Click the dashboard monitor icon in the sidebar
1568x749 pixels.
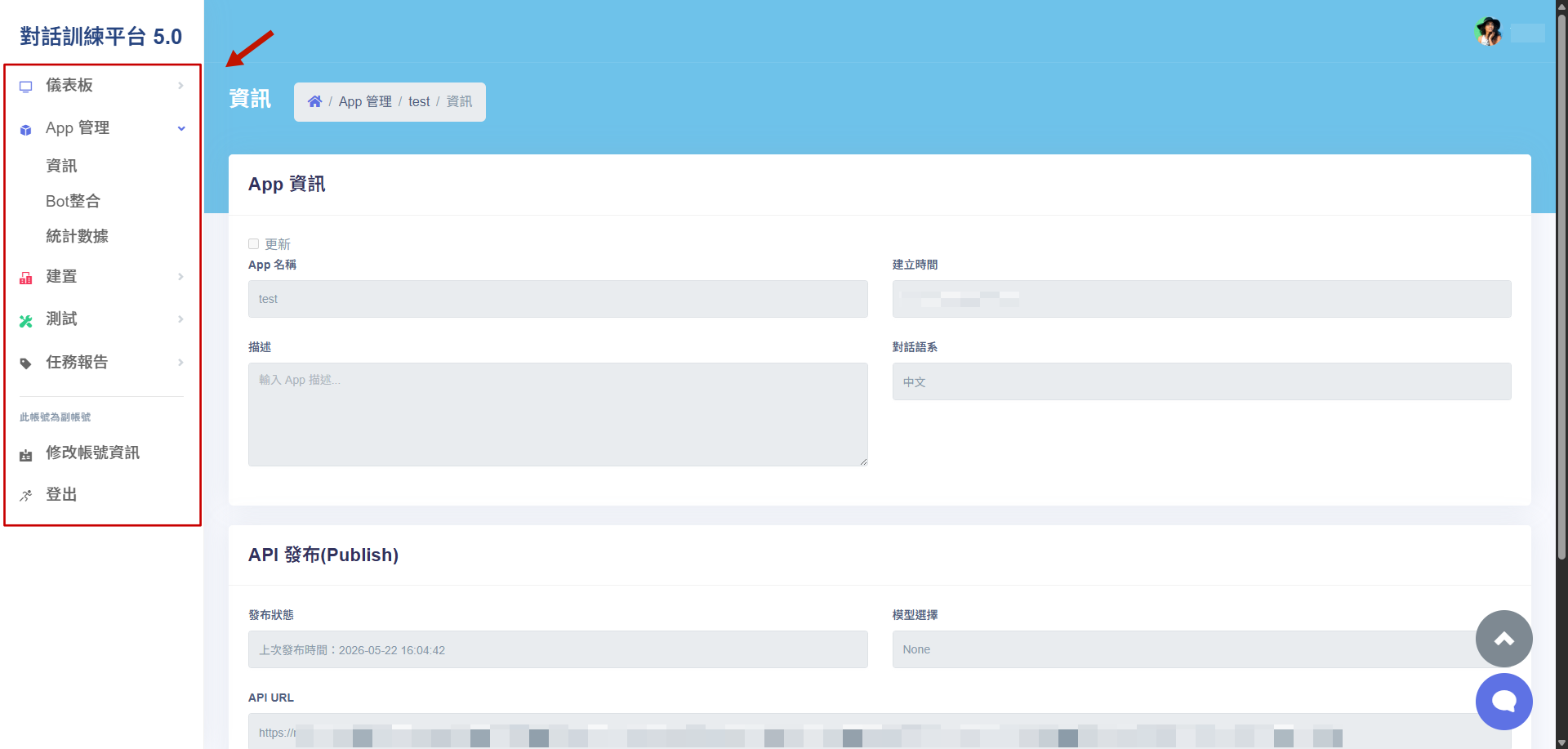pyautogui.click(x=26, y=87)
